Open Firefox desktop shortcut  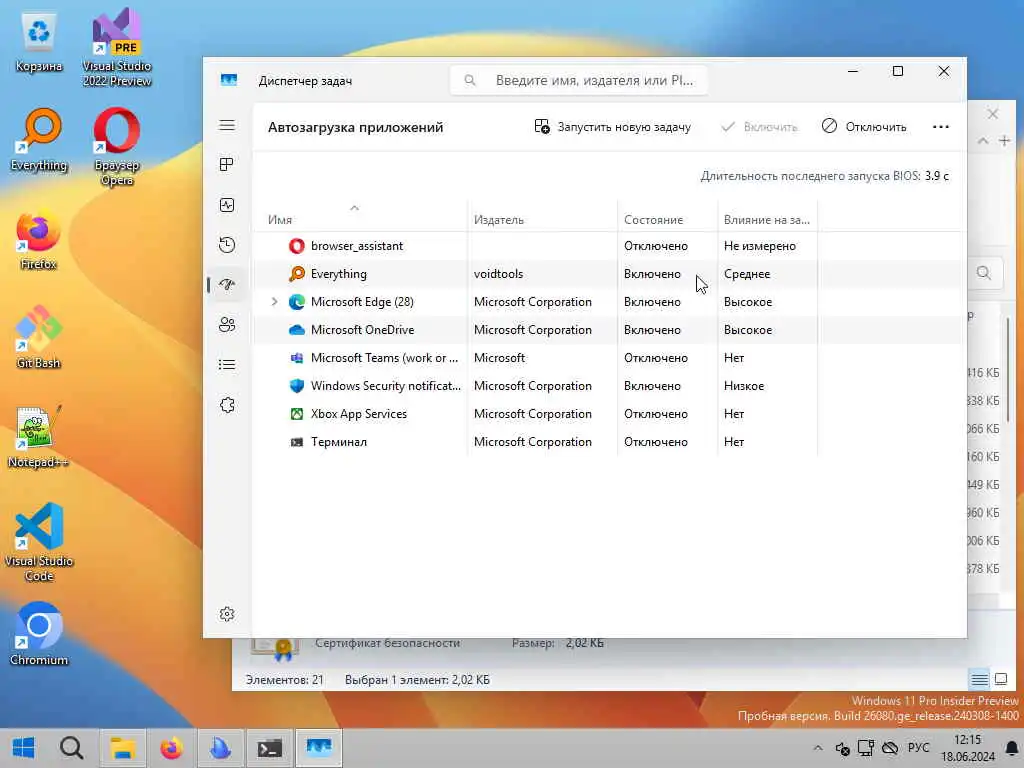(x=39, y=240)
